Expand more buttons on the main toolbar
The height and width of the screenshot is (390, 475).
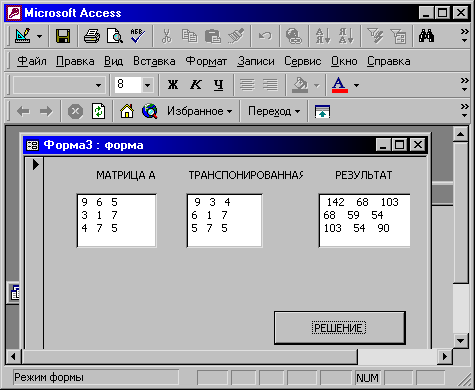click(x=464, y=36)
